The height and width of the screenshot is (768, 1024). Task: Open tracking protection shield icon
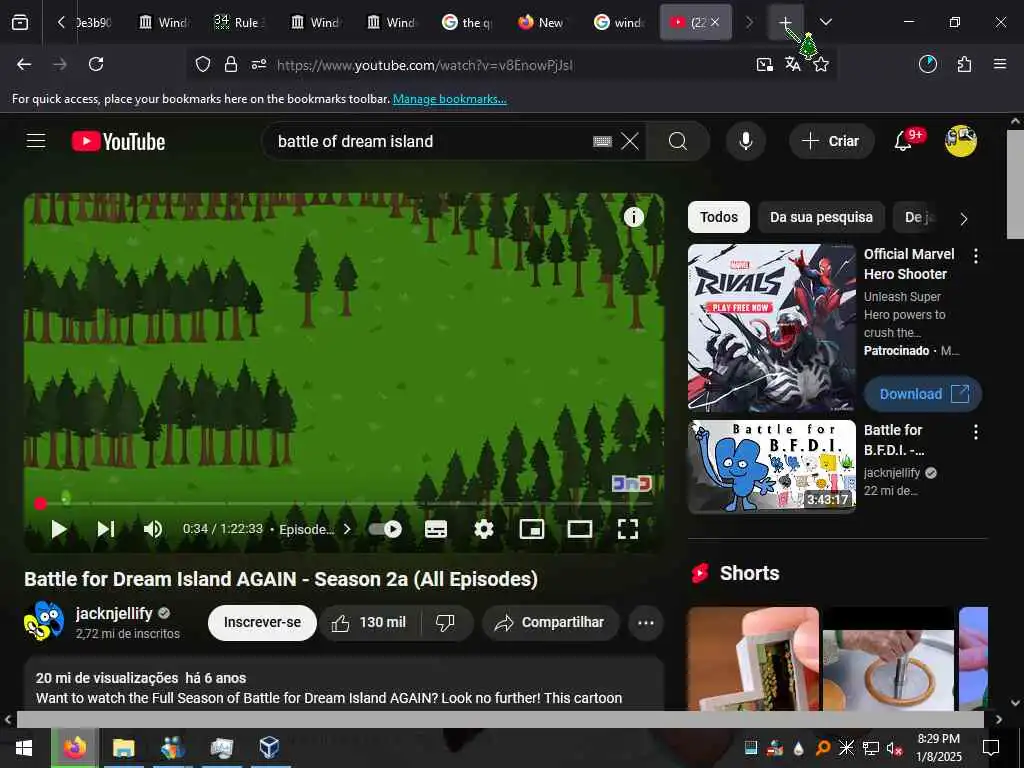[203, 64]
